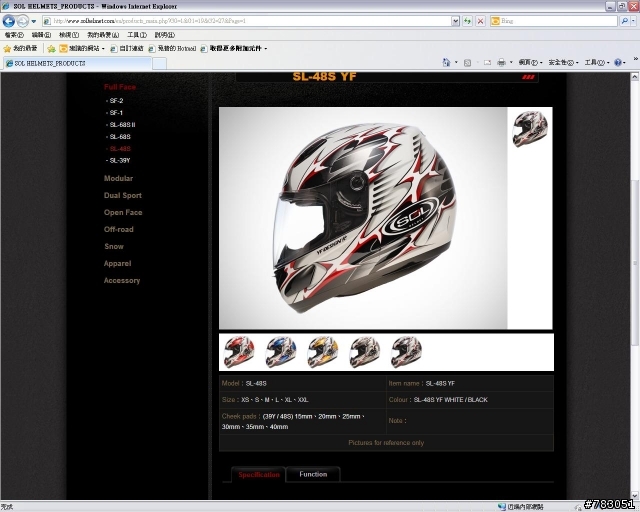Click the browser Forward arrow button
This screenshot has height=512, width=640.
pos(22,20)
